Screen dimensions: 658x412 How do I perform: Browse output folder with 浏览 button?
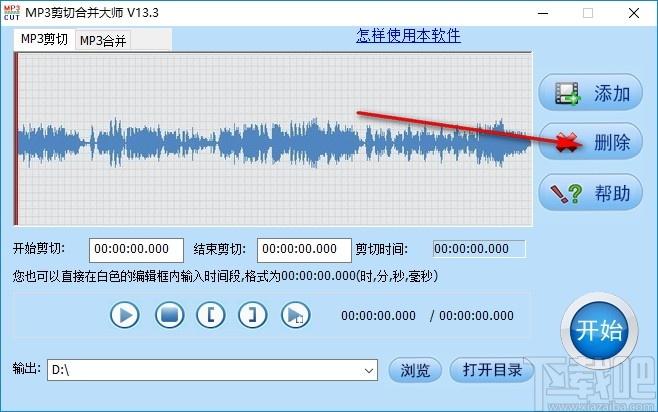415,370
